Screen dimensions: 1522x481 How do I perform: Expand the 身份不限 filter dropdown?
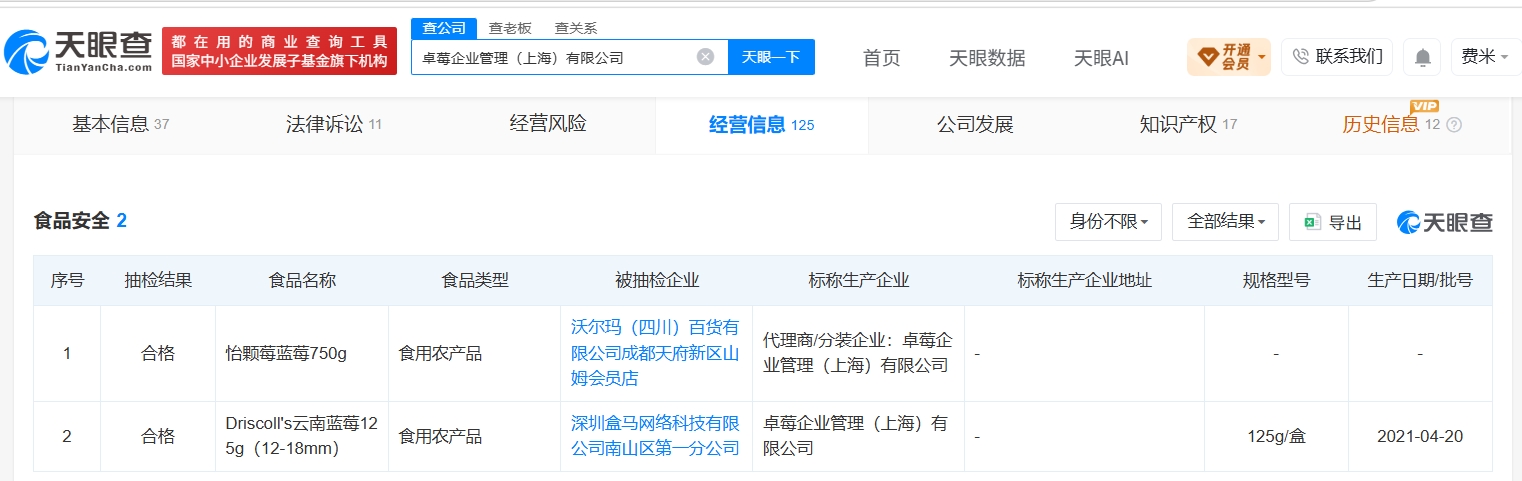pyautogui.click(x=1108, y=222)
